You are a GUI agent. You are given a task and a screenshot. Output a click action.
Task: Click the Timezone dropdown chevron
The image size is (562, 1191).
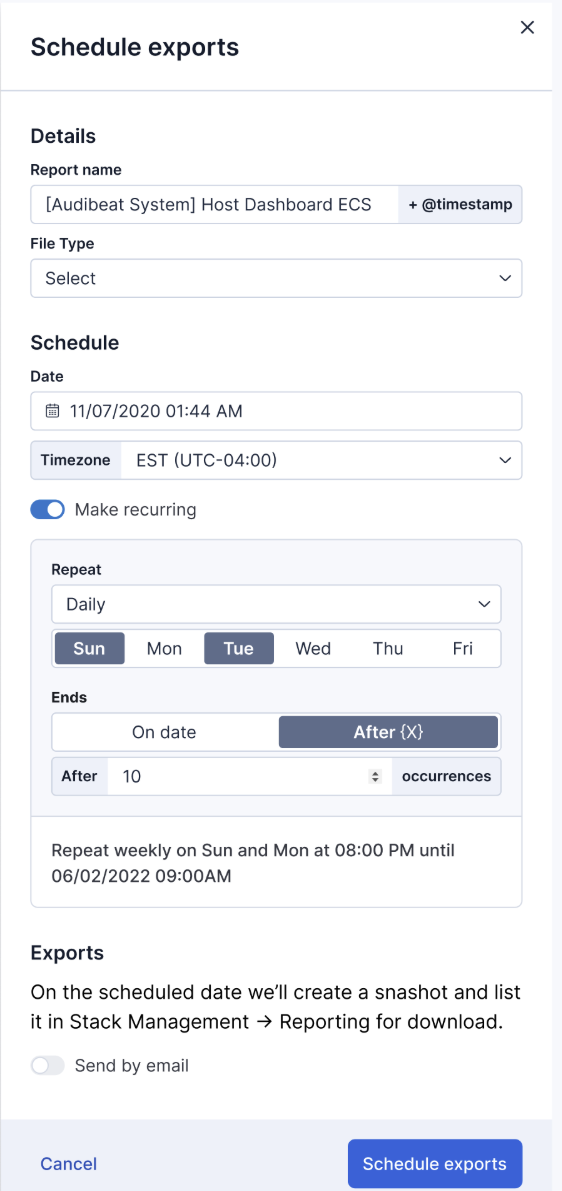tap(505, 460)
